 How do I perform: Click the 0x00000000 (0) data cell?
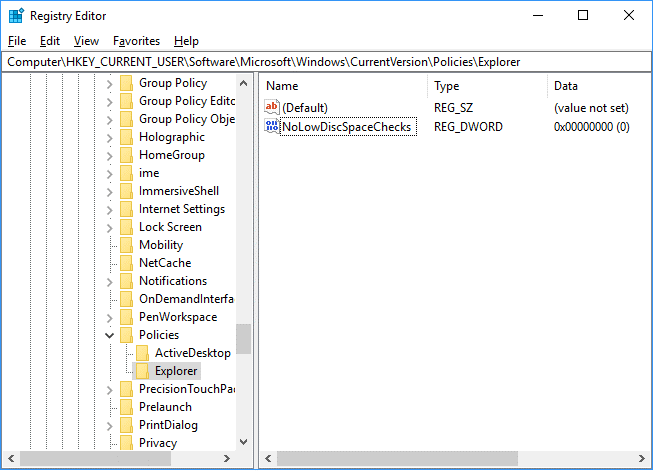[x=591, y=127]
